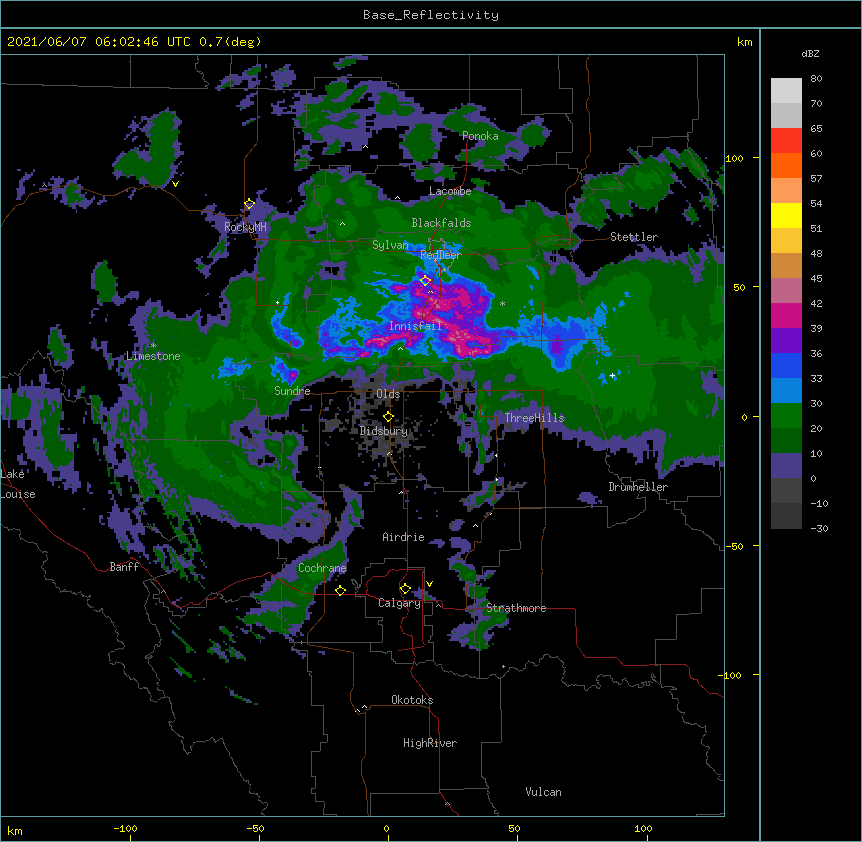Screen dimensions: 862x842
Task: Click the RockyMH label
Action: click(245, 227)
